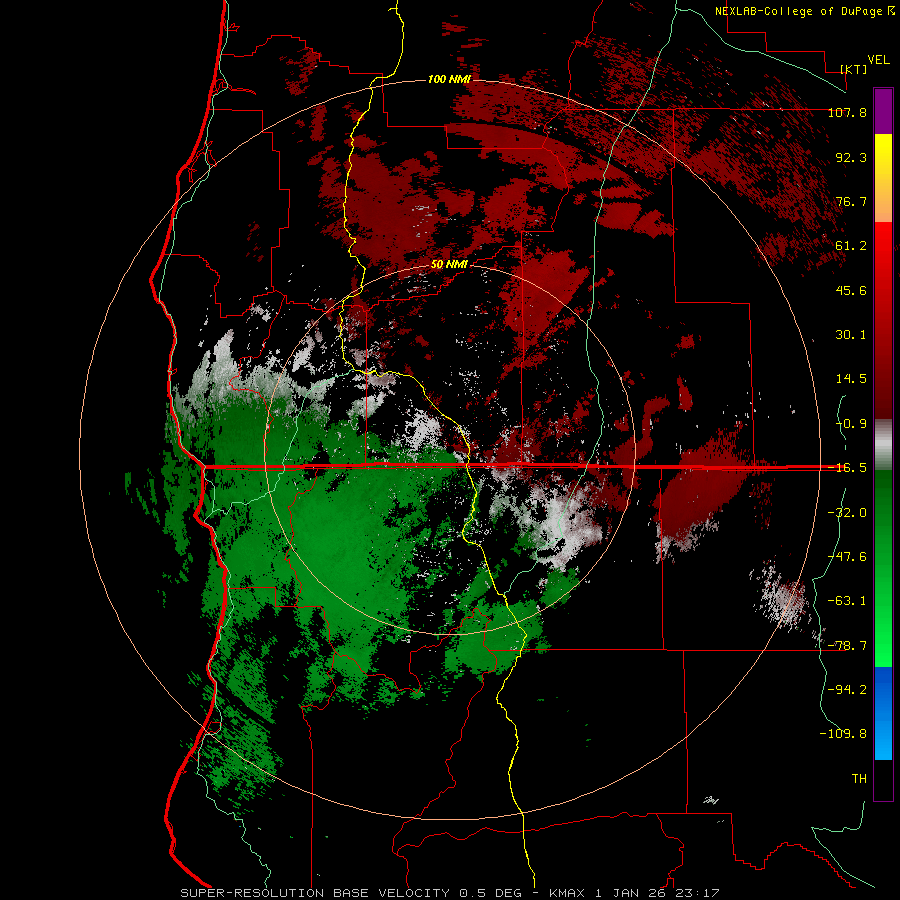The width and height of the screenshot is (900, 900).
Task: Click the "-47.6" legend value
Action: click(847, 557)
